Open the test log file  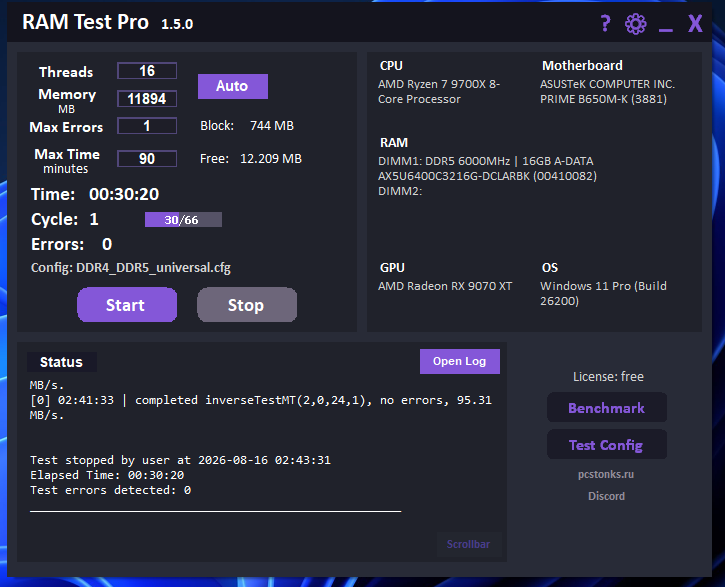click(460, 361)
